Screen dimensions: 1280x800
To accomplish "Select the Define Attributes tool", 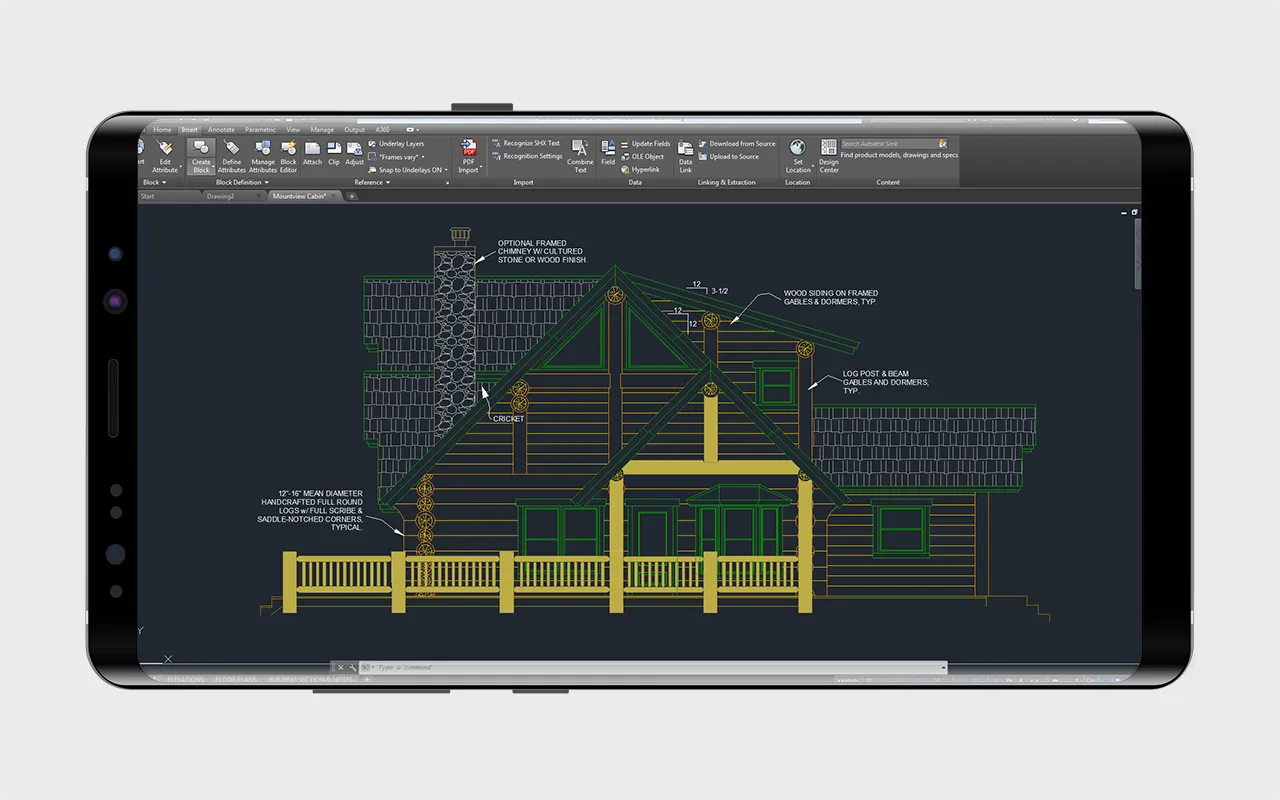I will point(232,156).
